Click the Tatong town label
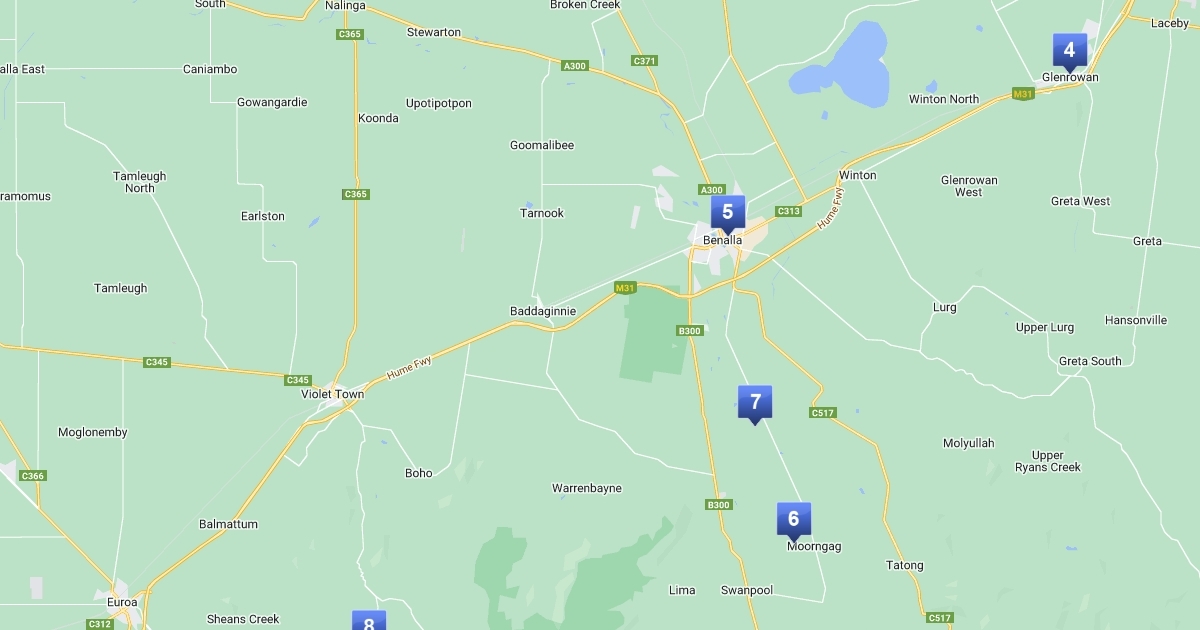The height and width of the screenshot is (630, 1200). click(905, 565)
